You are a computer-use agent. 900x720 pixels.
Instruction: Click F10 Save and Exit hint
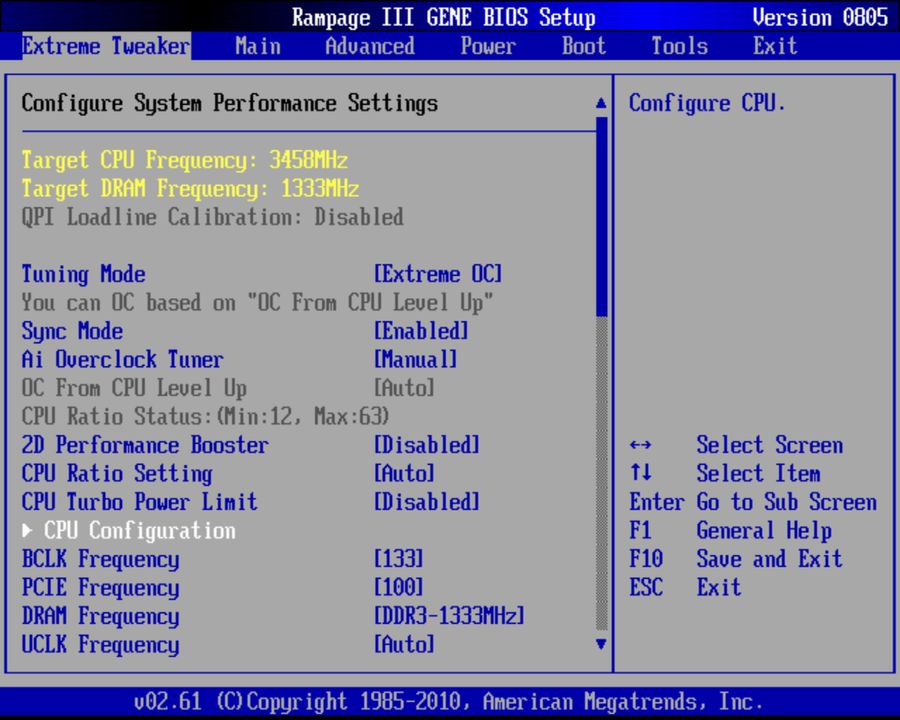click(735, 559)
